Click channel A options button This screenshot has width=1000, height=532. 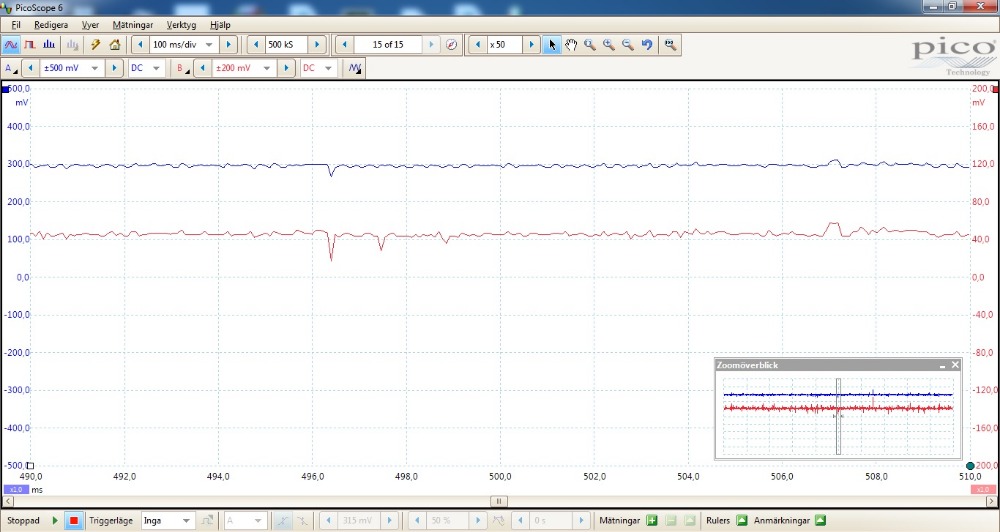pyautogui.click(x=11, y=68)
